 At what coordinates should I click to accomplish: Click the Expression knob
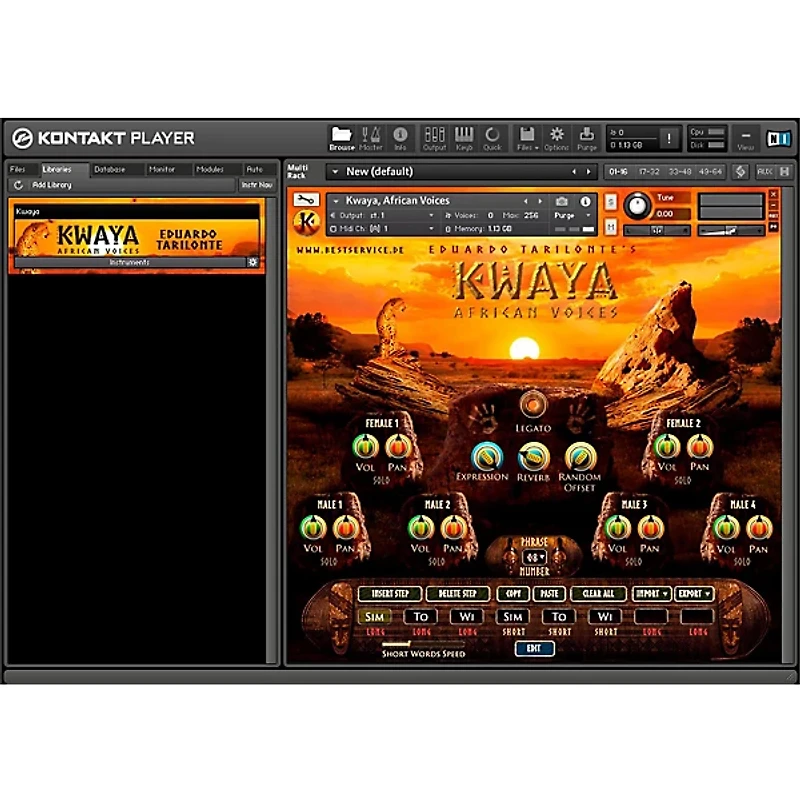pyautogui.click(x=486, y=456)
